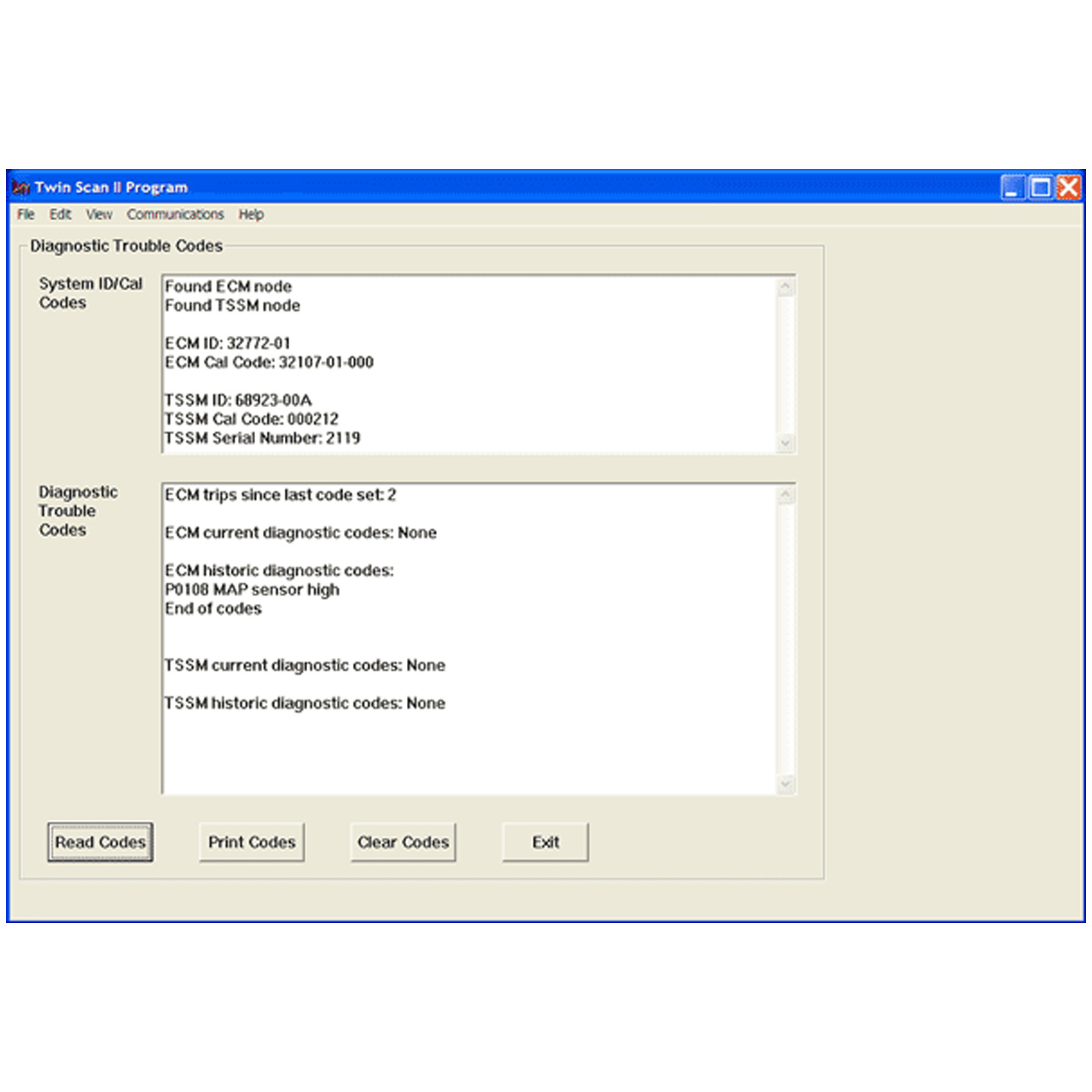Click the Twin Scan II app icon in title bar
Viewport: 1092px width, 1092px height.
[20, 188]
